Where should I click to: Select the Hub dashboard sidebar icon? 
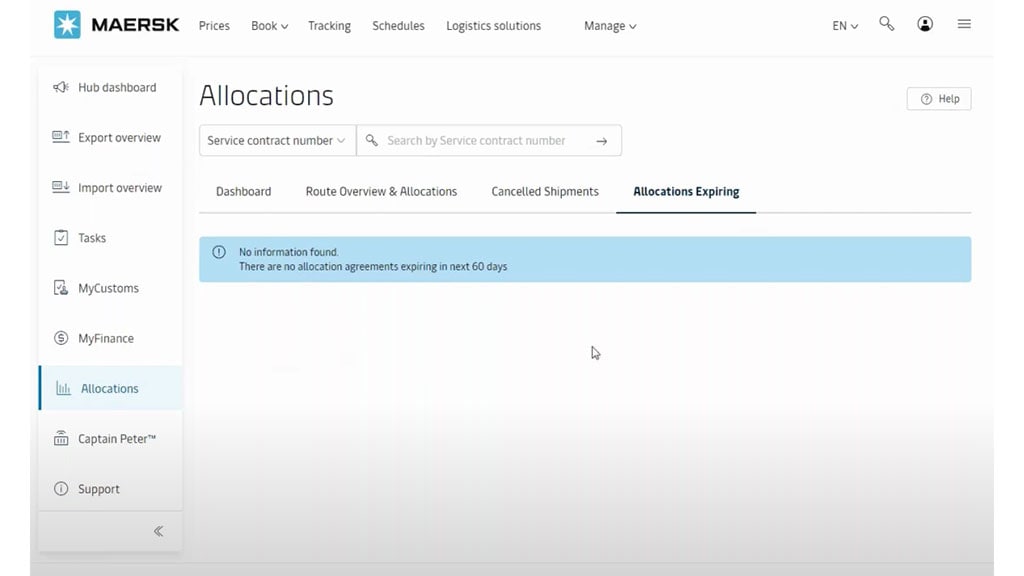(x=61, y=87)
